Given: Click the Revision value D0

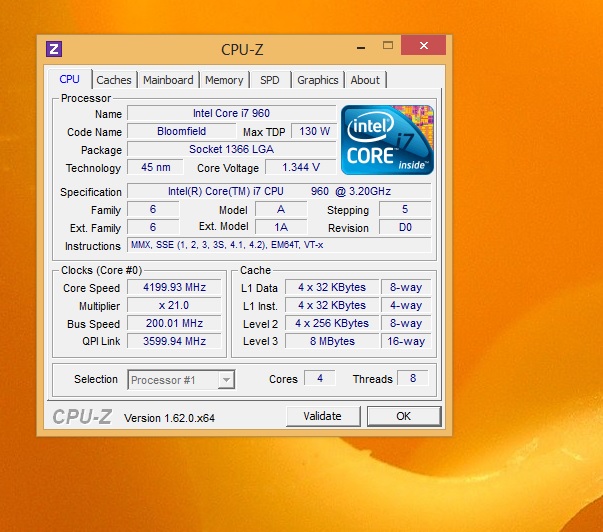Looking at the screenshot, I should click(405, 227).
